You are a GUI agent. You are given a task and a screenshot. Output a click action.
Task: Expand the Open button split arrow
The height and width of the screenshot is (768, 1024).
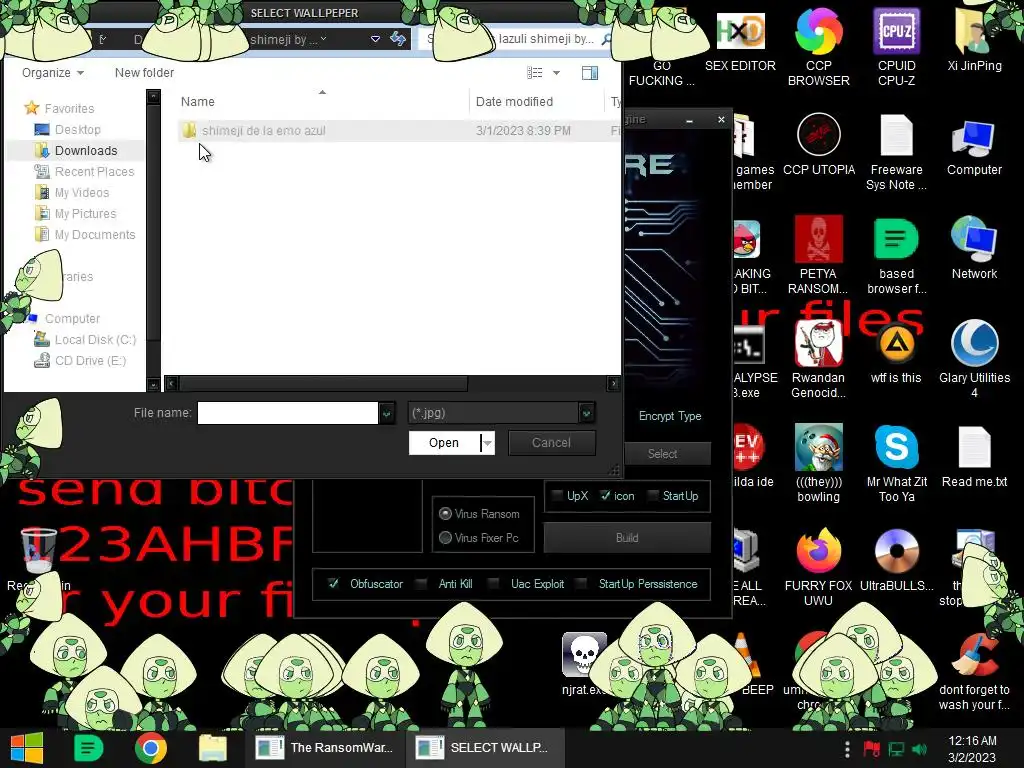click(487, 443)
